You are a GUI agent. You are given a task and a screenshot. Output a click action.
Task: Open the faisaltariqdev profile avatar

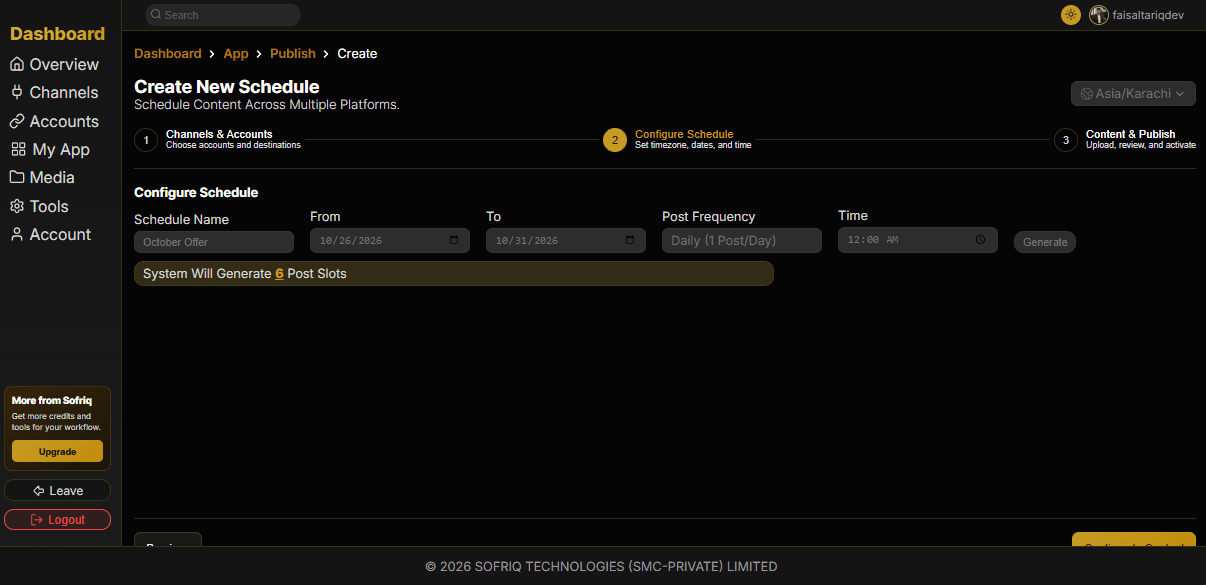[x=1099, y=15]
